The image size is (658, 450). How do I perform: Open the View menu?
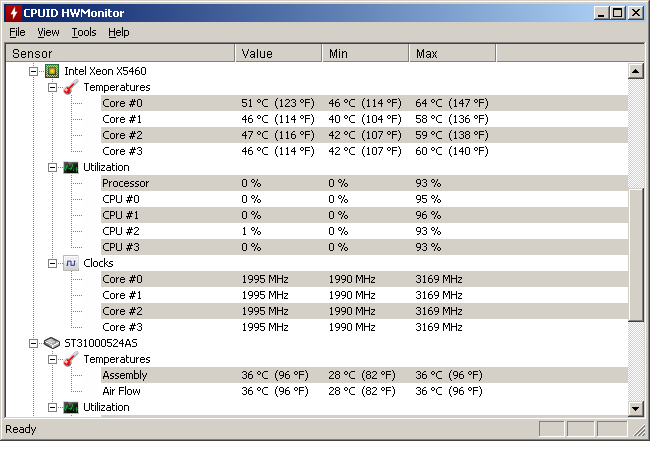point(48,32)
